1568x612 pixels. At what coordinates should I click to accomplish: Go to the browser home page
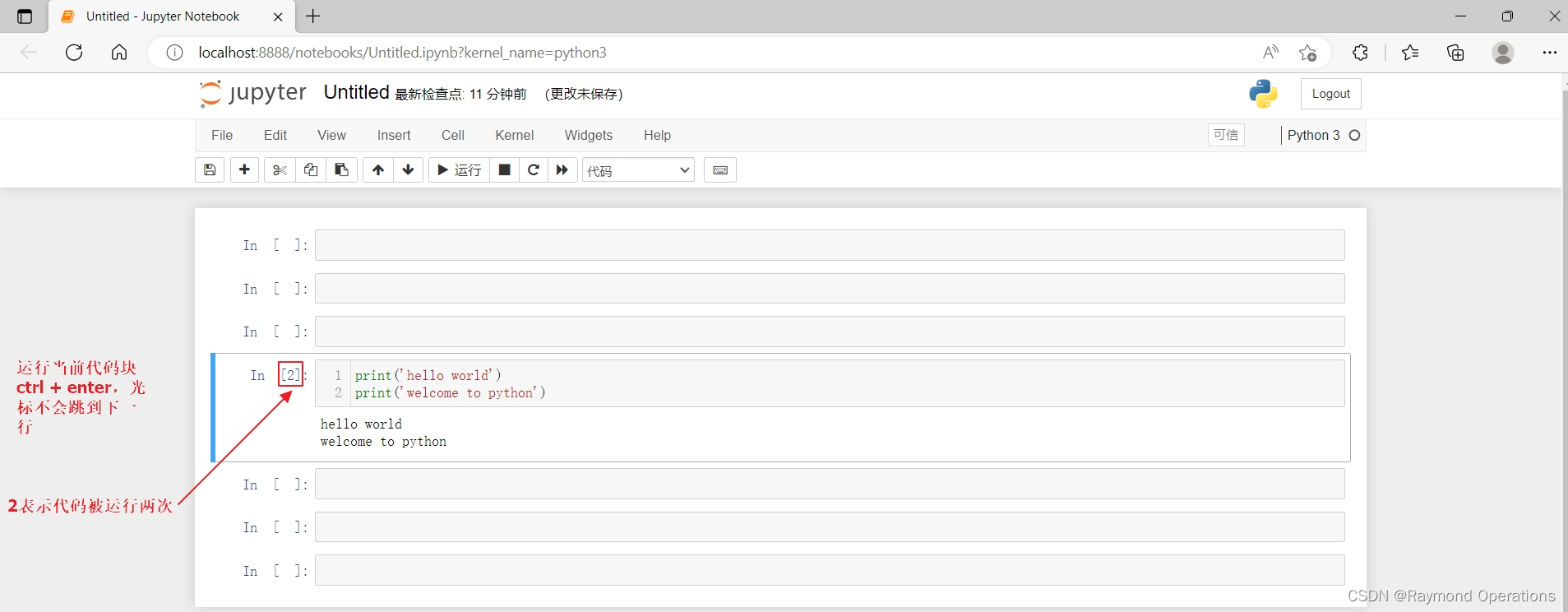pos(119,53)
